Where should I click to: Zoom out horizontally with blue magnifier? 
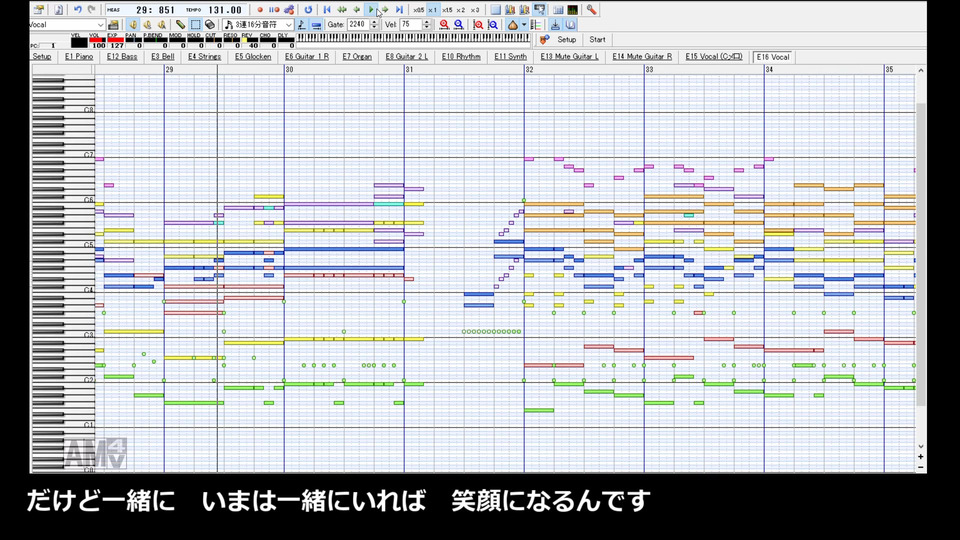point(459,24)
